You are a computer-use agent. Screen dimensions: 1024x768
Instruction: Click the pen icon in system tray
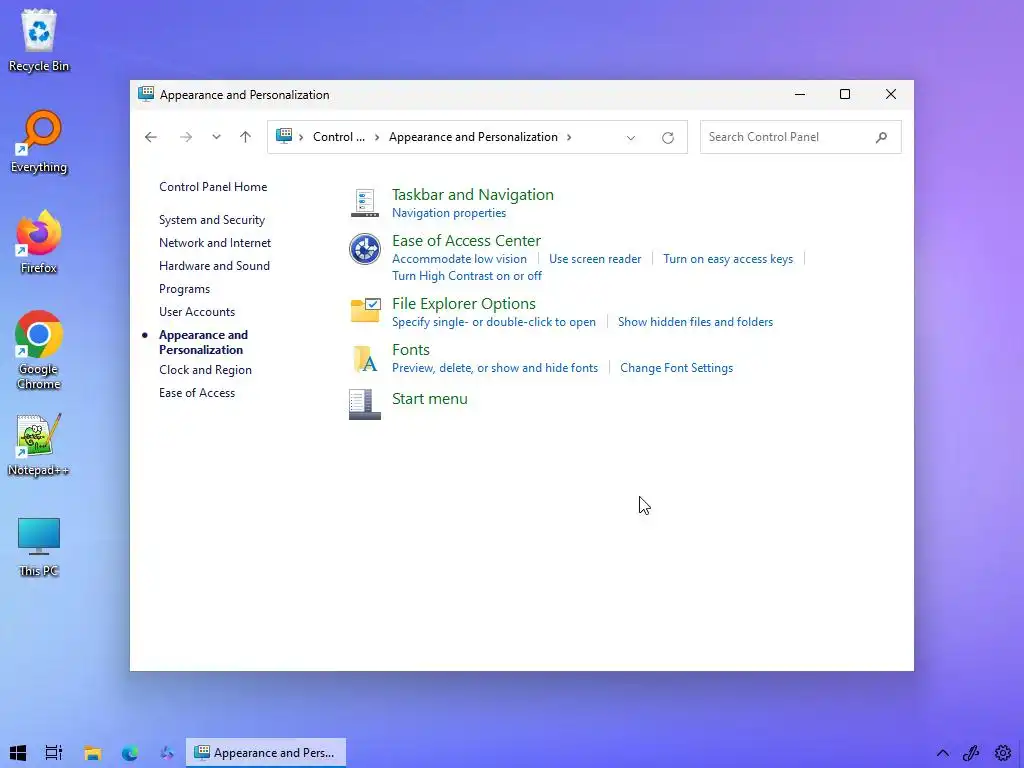click(x=971, y=753)
